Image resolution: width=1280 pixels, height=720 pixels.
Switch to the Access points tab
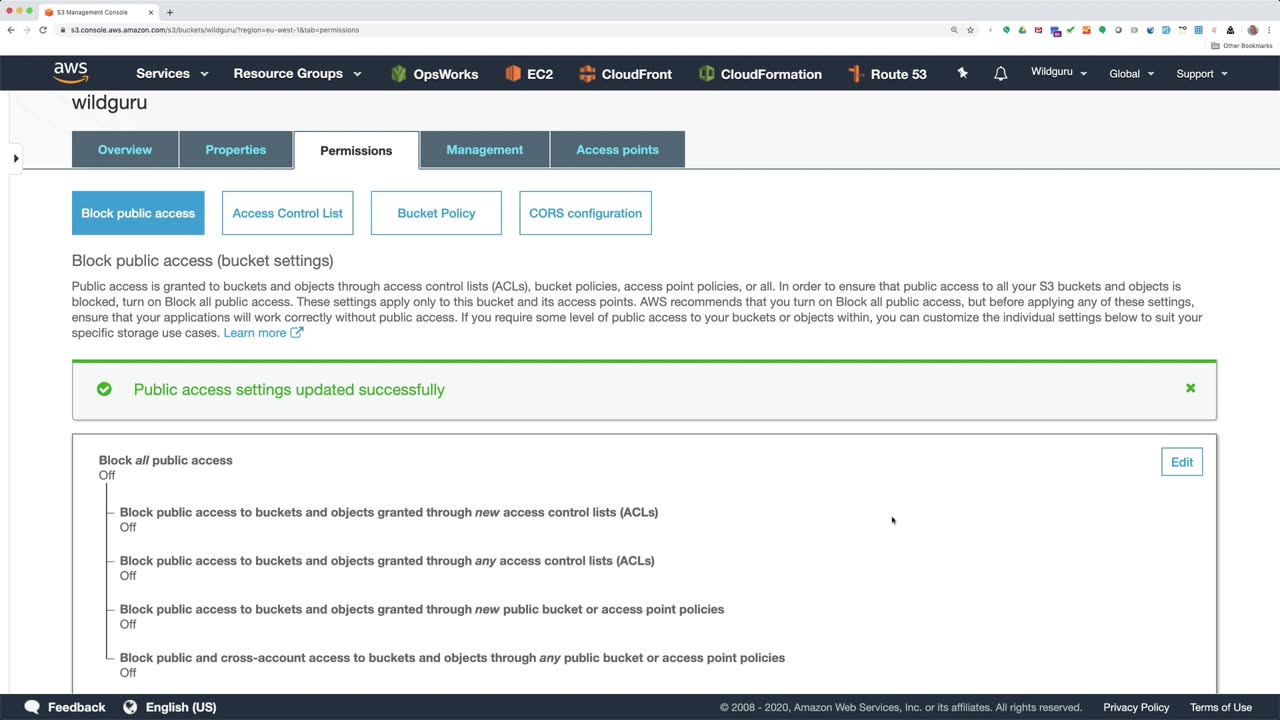click(x=617, y=149)
